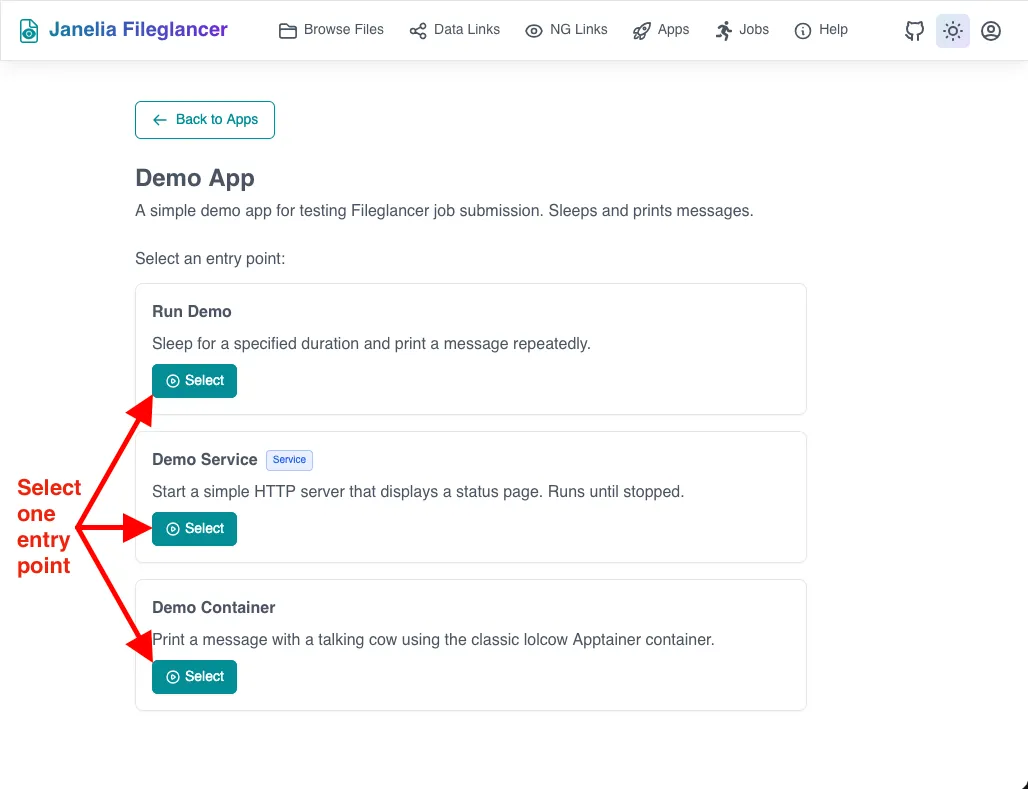1028x789 pixels.
Task: Open the Jobs menu item
Action: tap(754, 30)
